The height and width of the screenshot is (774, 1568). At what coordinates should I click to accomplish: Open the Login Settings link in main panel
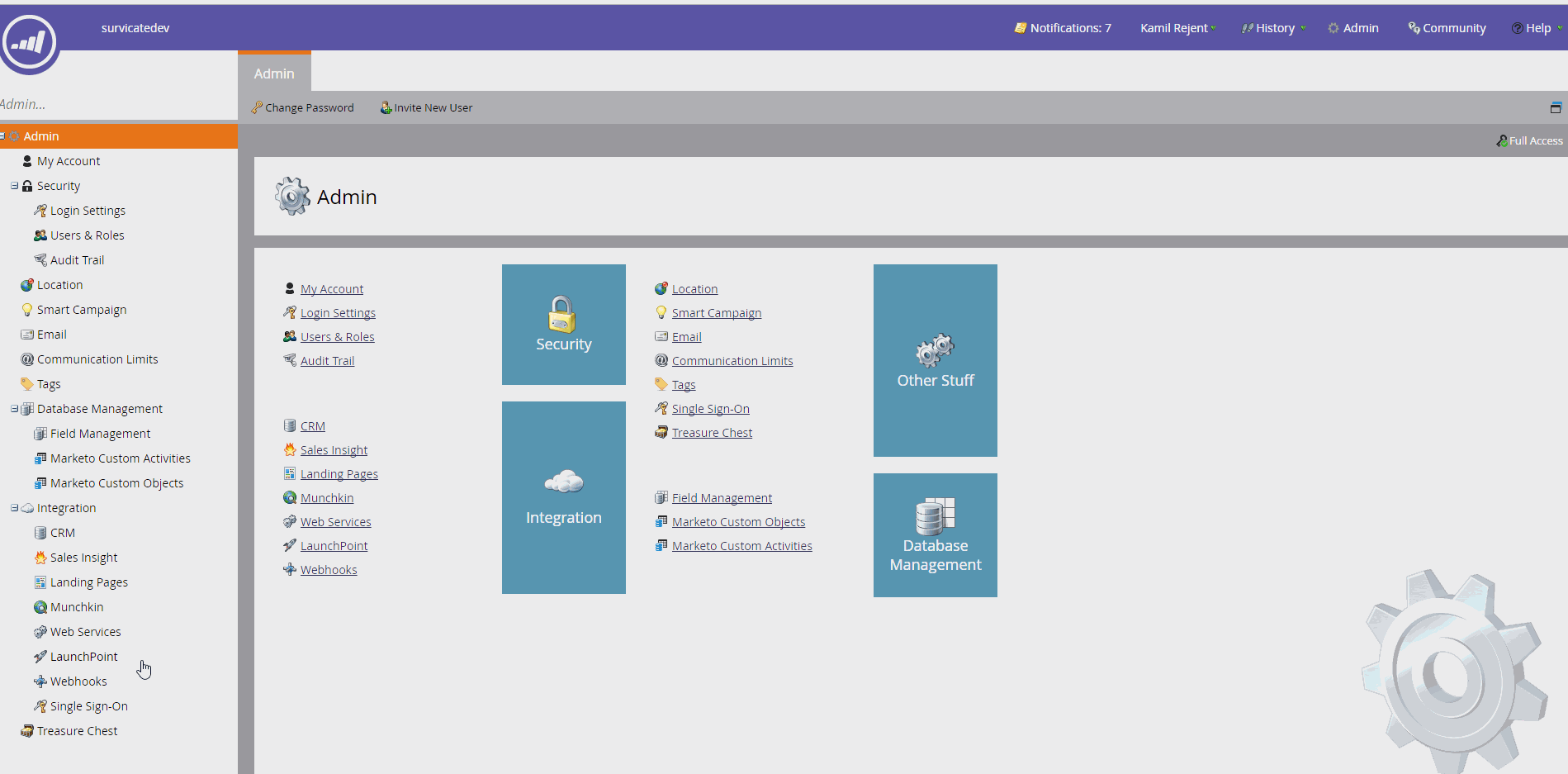(x=338, y=313)
